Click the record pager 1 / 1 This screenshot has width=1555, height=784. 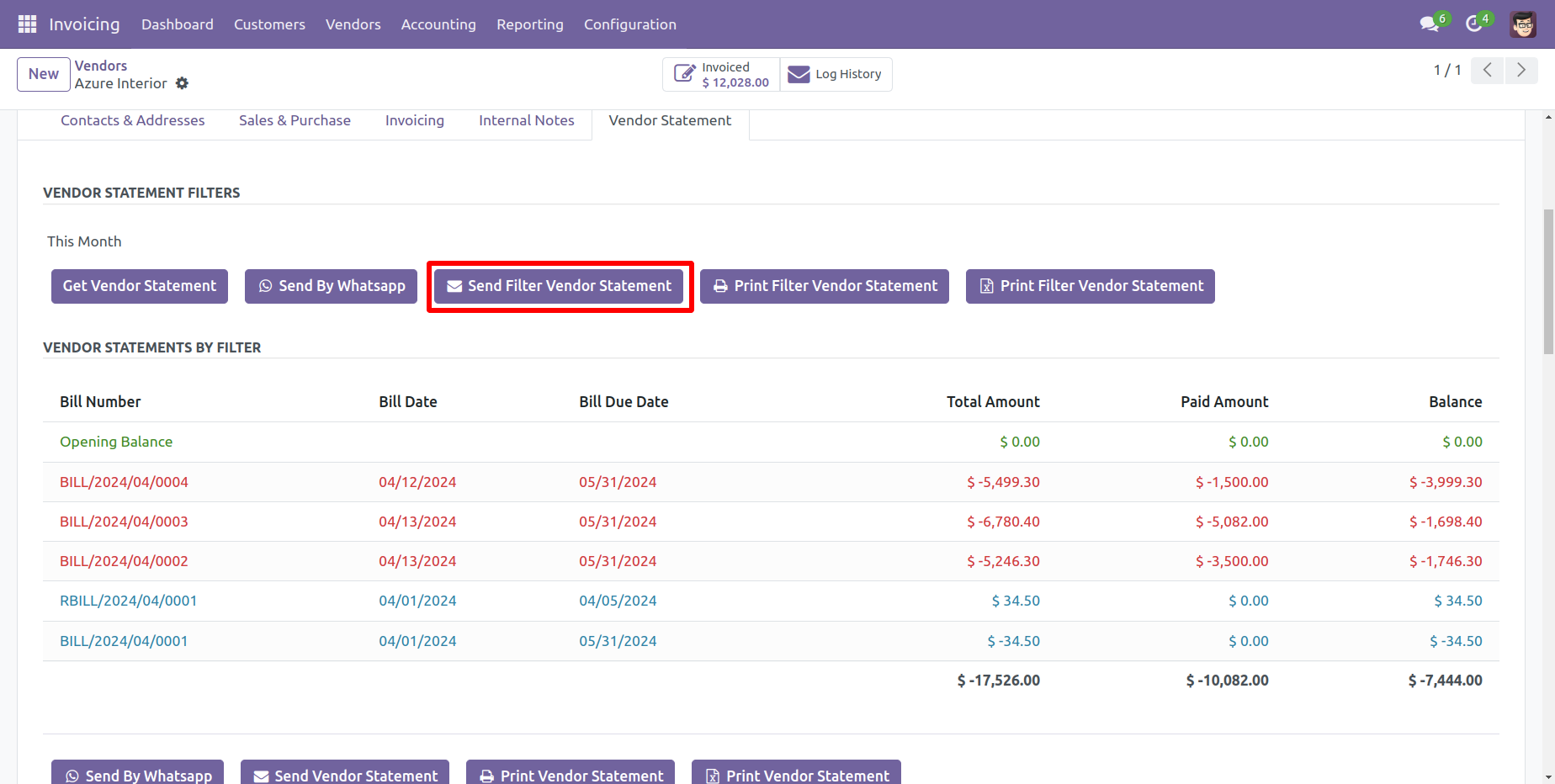coord(1447,70)
